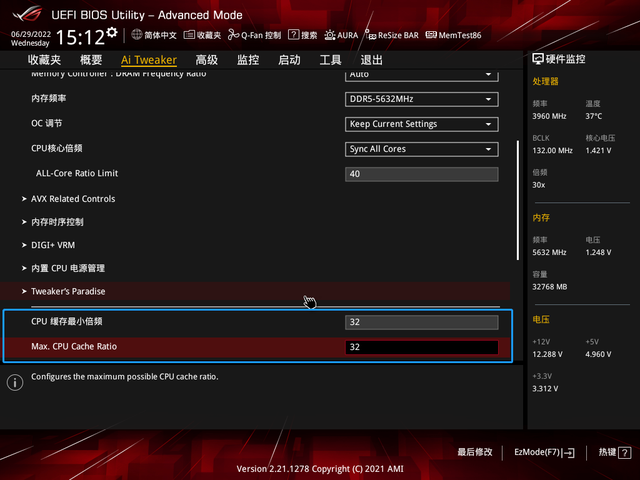Click the 132.00 MHz BCLK value
The image size is (640, 480).
click(552, 151)
